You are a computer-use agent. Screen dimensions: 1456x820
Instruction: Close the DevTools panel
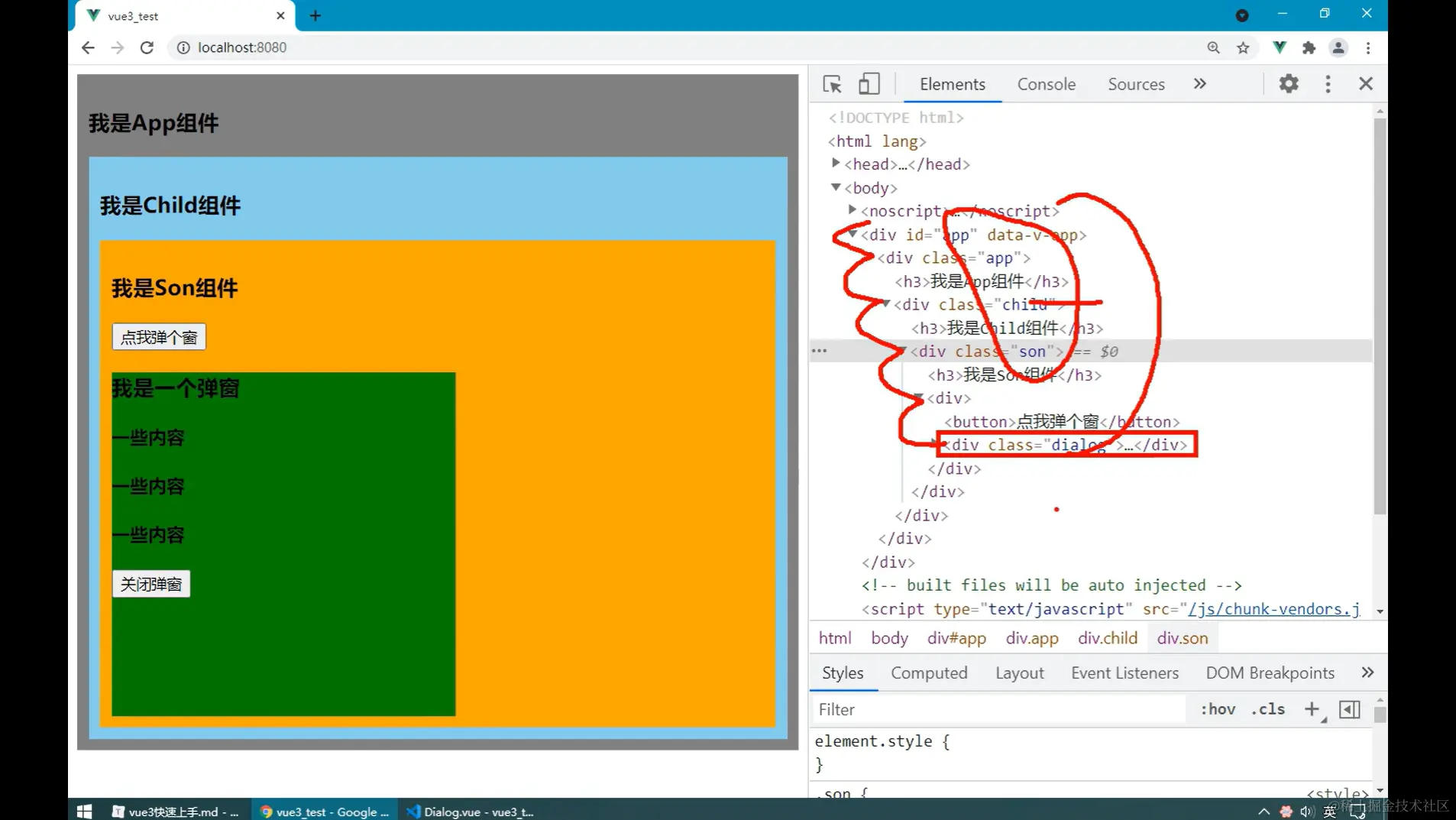pyautogui.click(x=1366, y=83)
